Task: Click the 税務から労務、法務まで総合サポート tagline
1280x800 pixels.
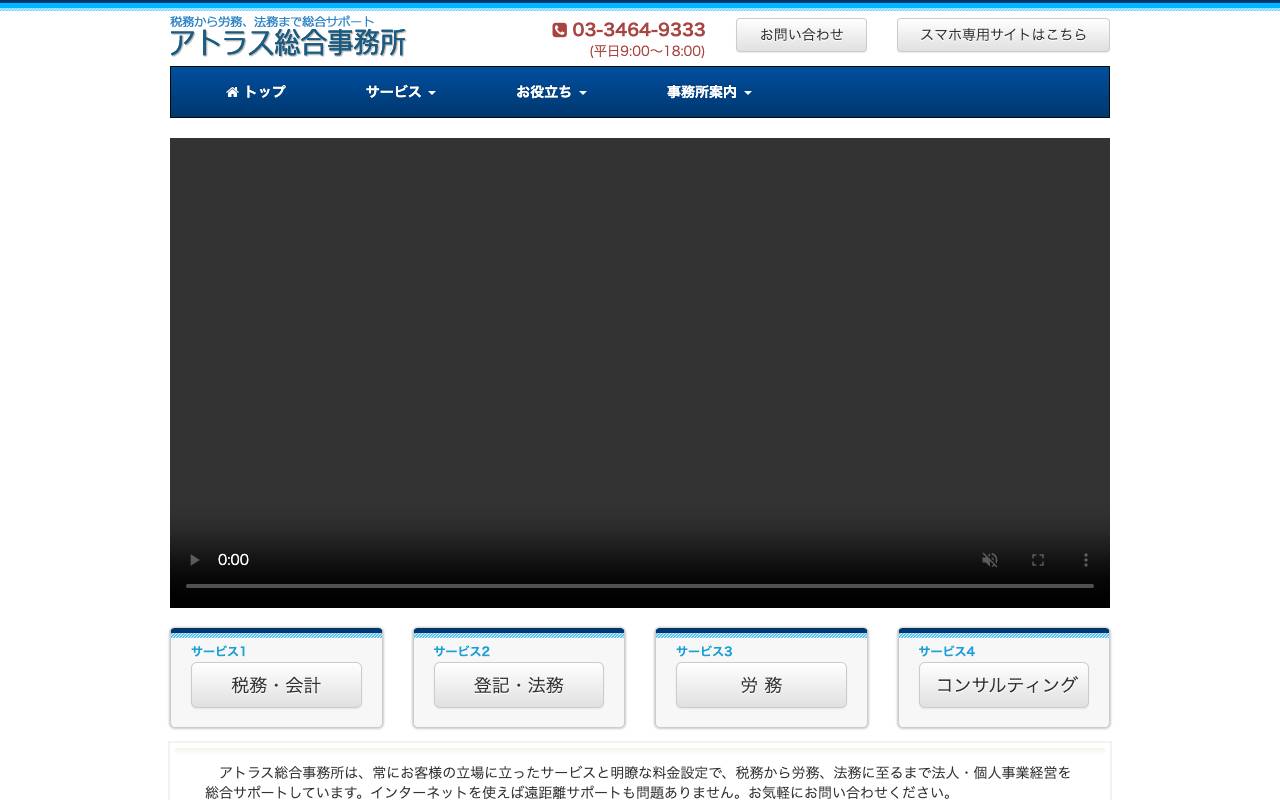Action: [x=272, y=21]
